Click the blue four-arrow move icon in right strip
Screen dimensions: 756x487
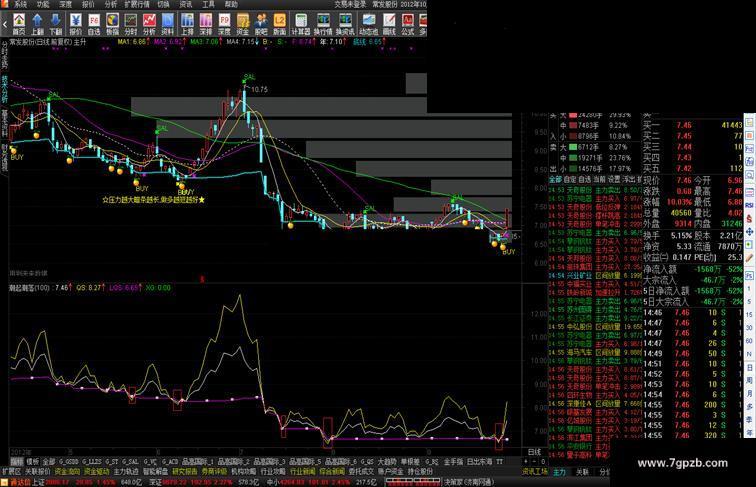pyautogui.click(x=750, y=231)
